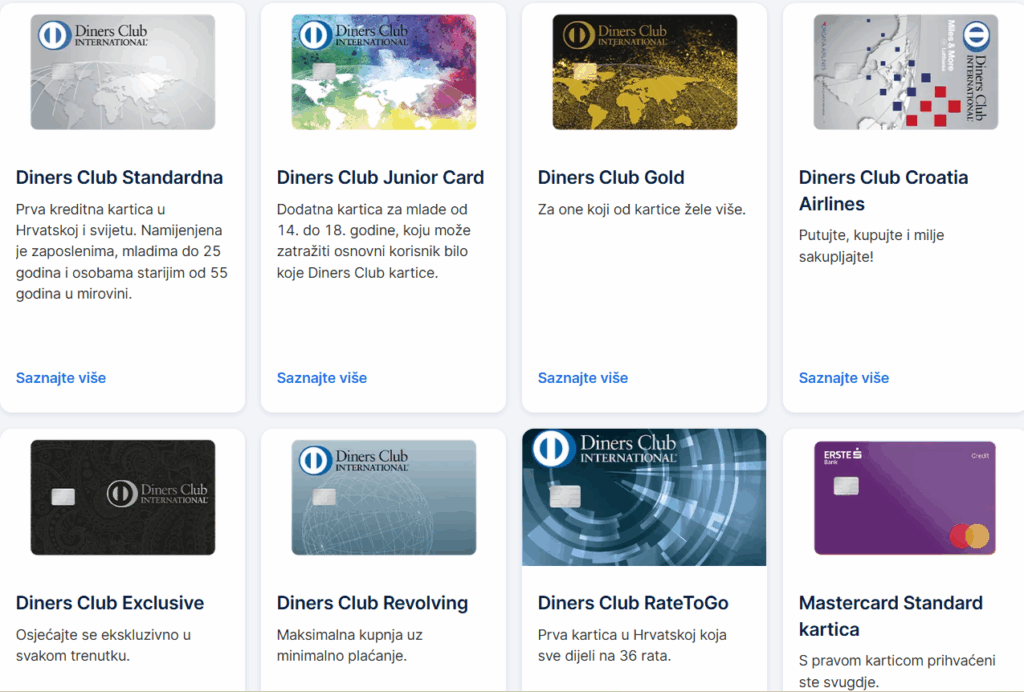Open the "Diners Club Croatia Airlines" title
The width and height of the screenshot is (1024, 692).
883,190
